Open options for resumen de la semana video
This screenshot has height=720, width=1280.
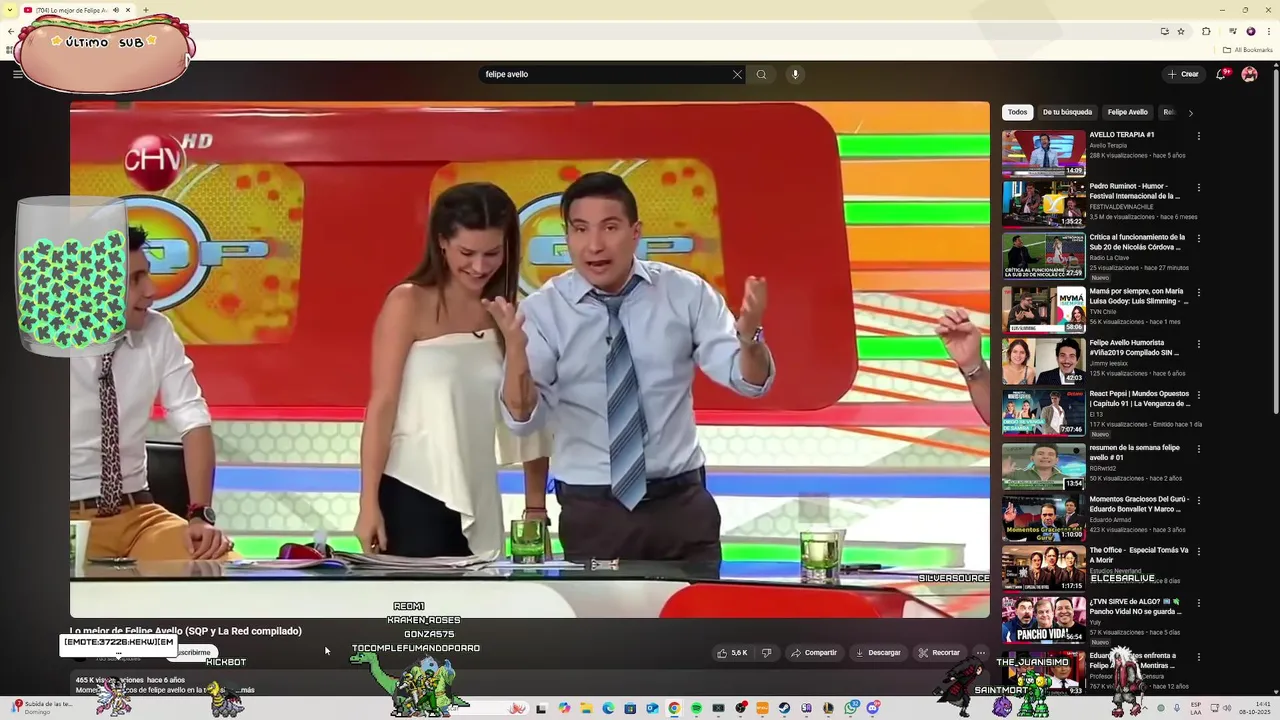(1198, 448)
